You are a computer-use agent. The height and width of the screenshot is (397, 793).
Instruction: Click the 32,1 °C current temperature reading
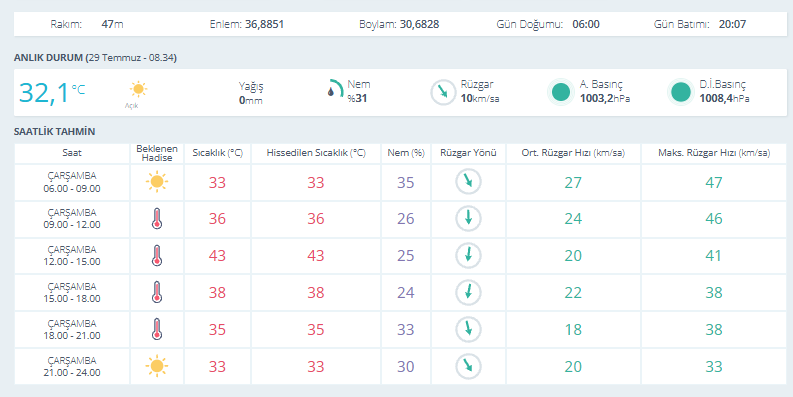pos(52,93)
